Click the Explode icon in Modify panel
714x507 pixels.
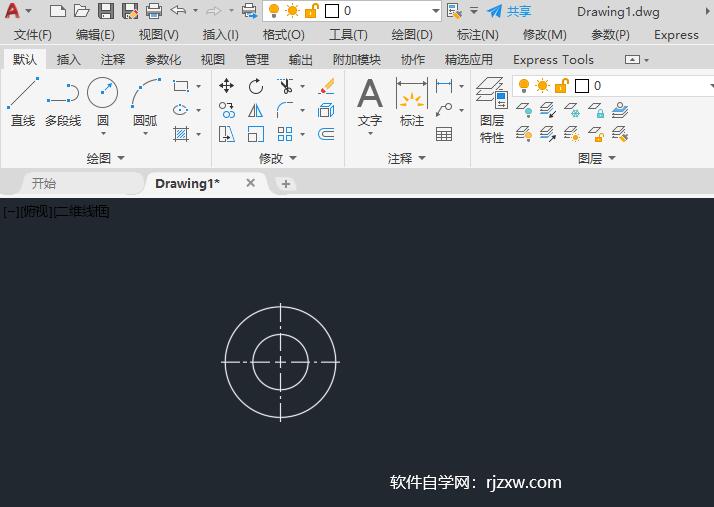326,110
